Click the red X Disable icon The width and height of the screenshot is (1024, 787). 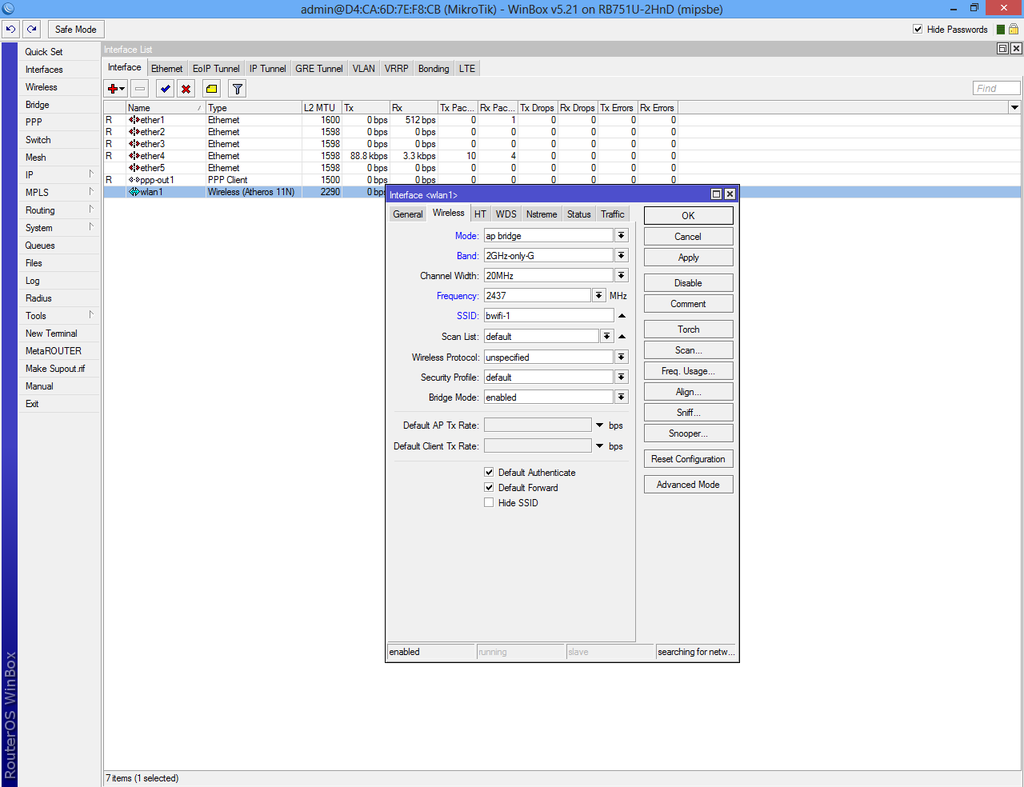click(187, 88)
